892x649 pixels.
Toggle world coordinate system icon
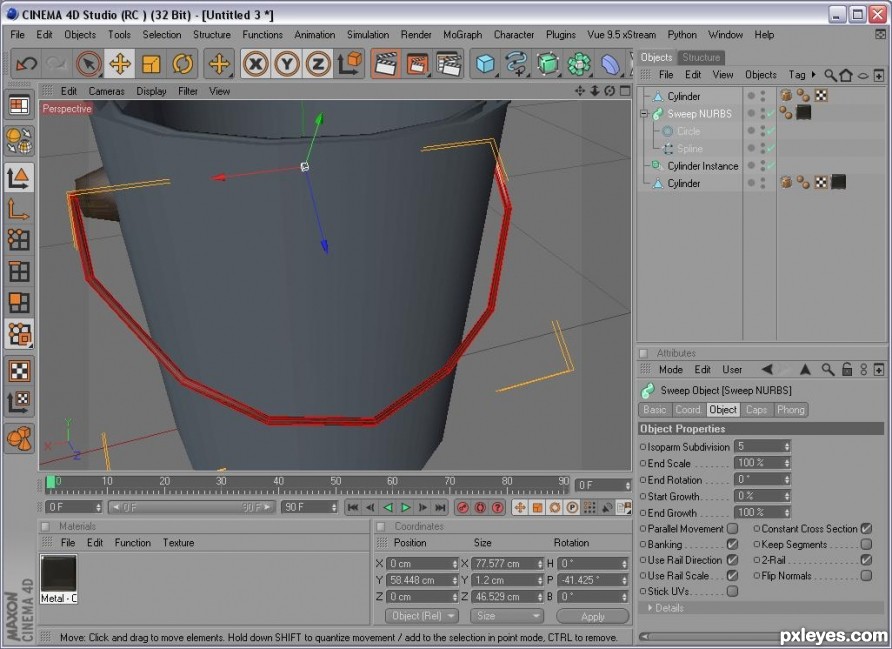[349, 64]
